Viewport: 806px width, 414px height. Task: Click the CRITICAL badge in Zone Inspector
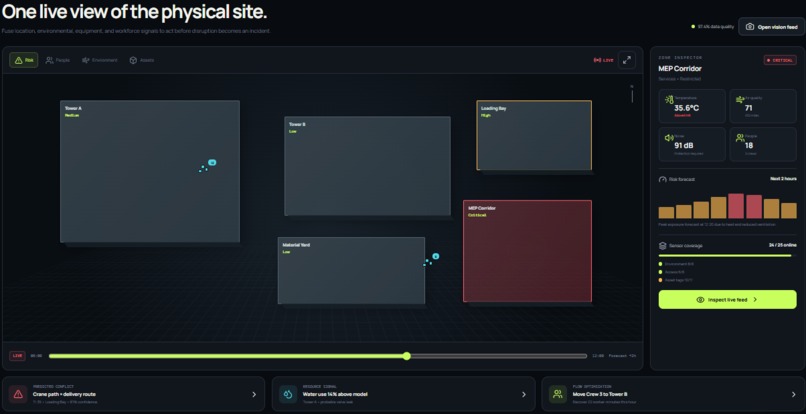click(780, 60)
